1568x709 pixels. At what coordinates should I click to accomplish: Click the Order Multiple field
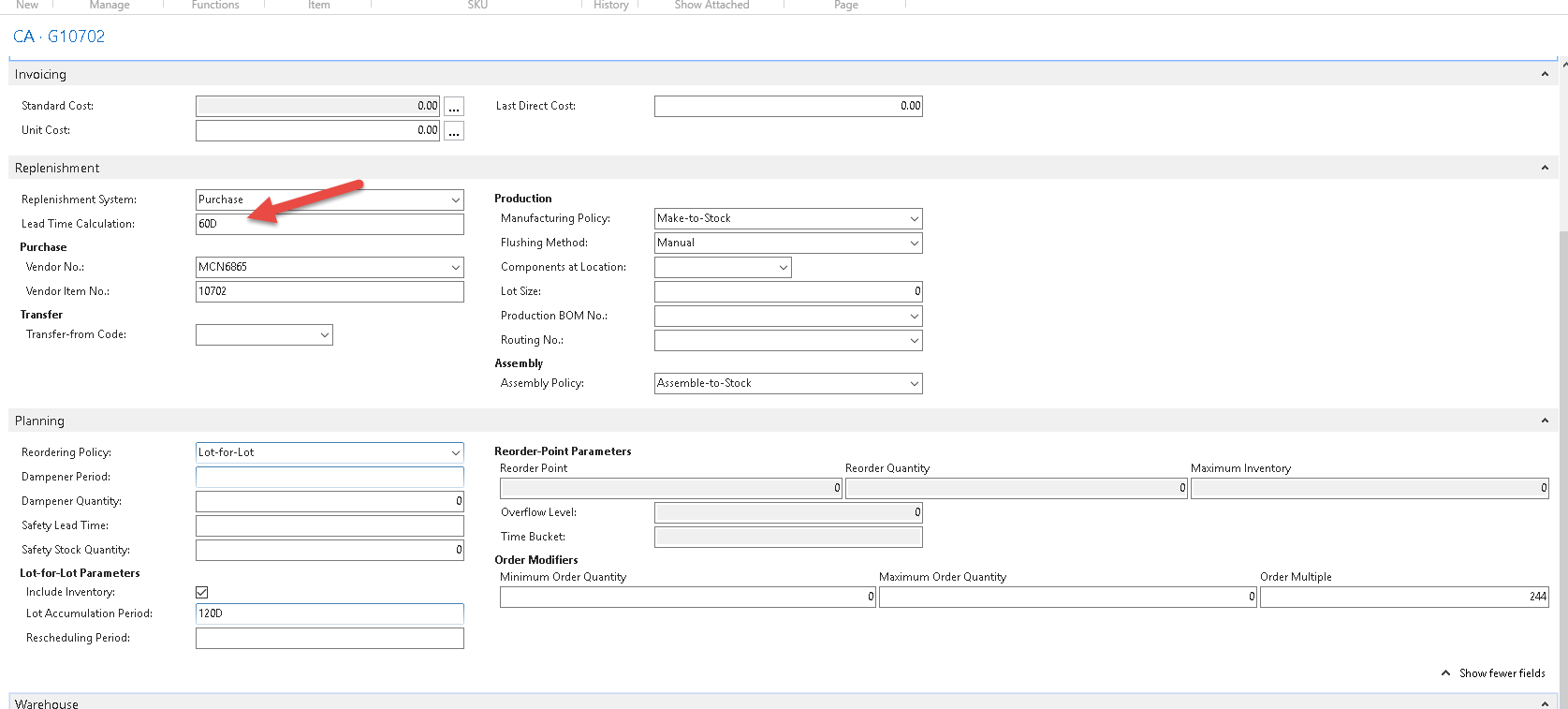tap(1404, 597)
